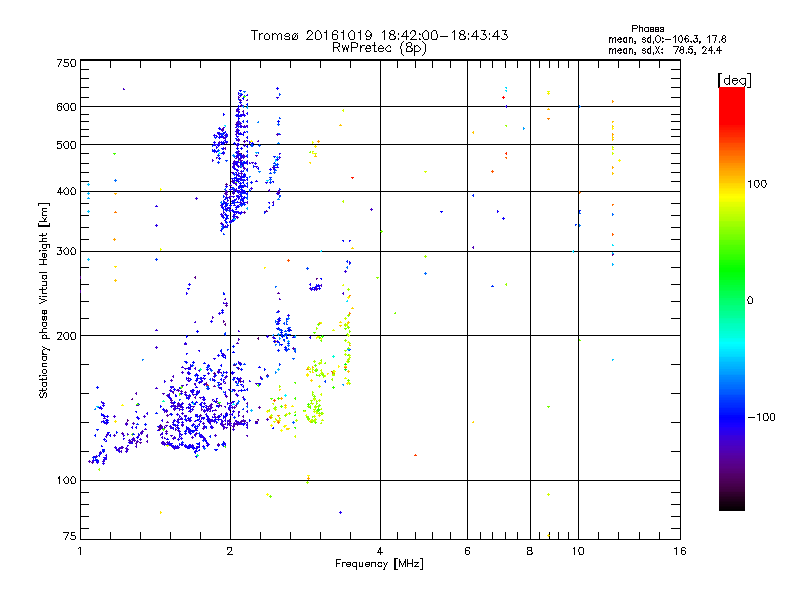800x600 pixels.
Task: Click the '400' height axis tick label
Action: (66, 192)
